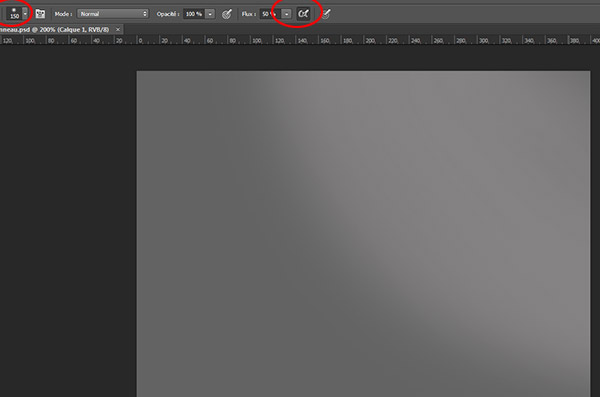The width and height of the screenshot is (600, 397).
Task: Select the document tab ending in .psd @ 200%
Action: [x=55, y=29]
